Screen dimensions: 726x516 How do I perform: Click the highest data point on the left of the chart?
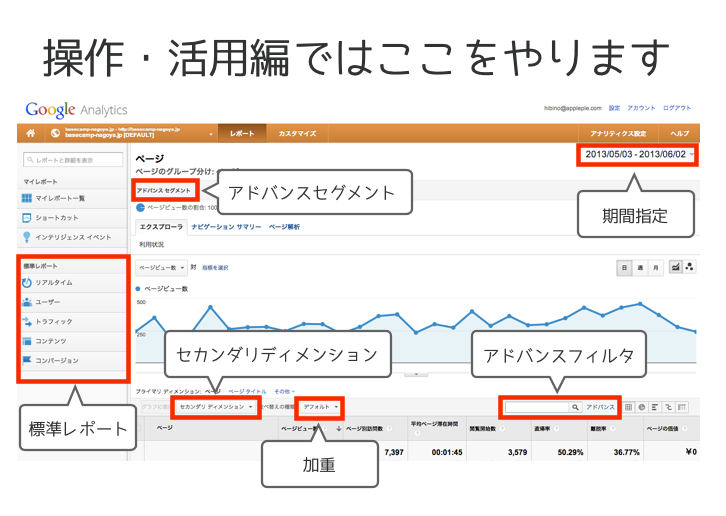[x=210, y=307]
